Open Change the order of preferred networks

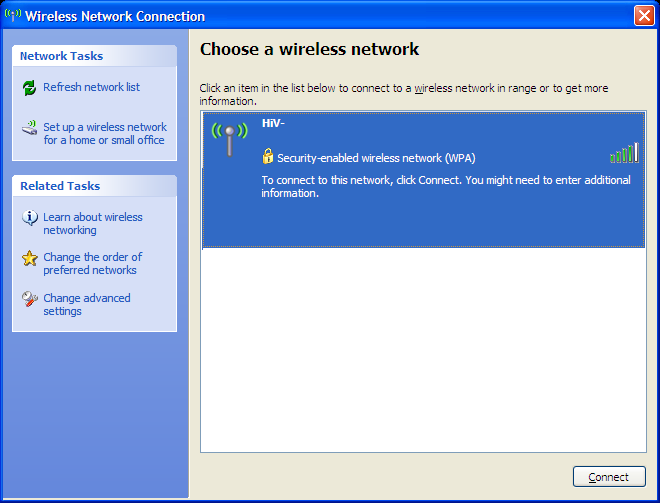92,264
